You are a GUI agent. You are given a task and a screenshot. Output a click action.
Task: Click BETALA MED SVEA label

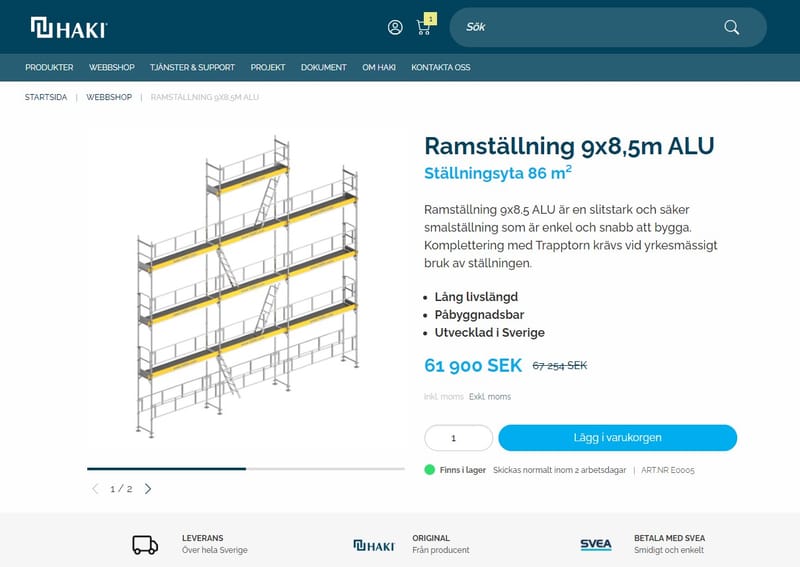point(669,538)
